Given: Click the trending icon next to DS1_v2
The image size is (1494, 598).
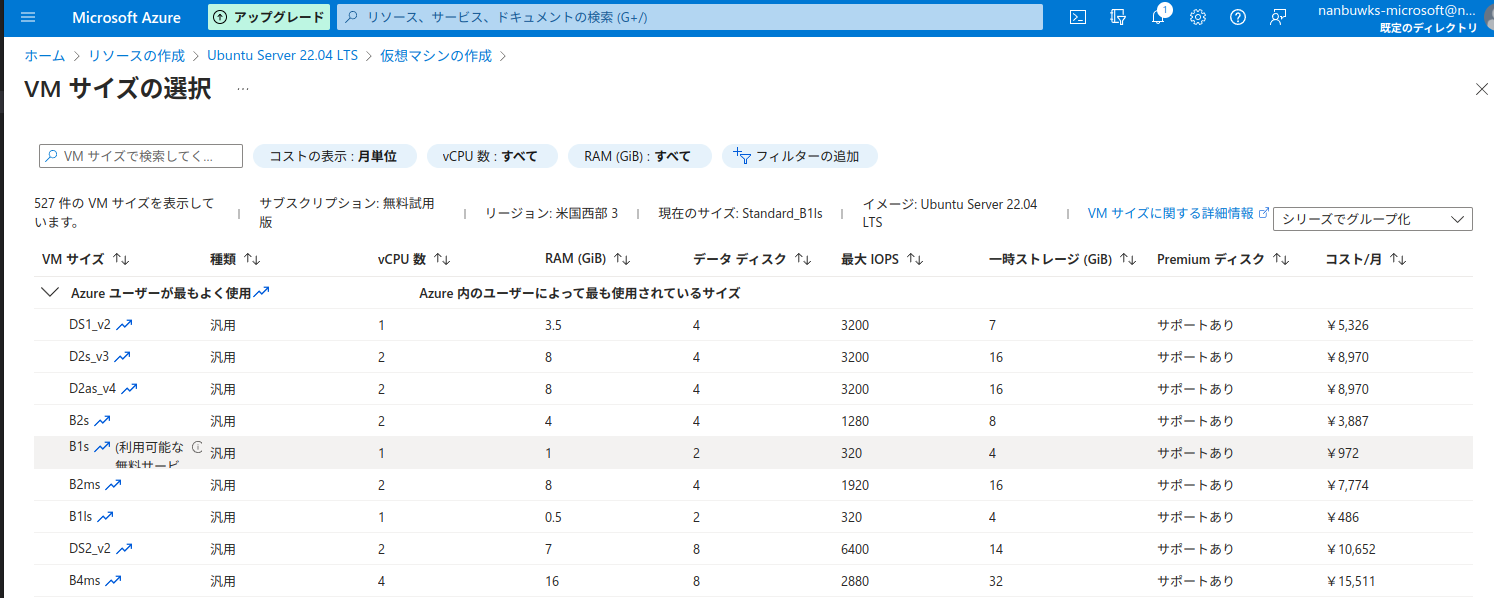Looking at the screenshot, I should pyautogui.click(x=125, y=325).
